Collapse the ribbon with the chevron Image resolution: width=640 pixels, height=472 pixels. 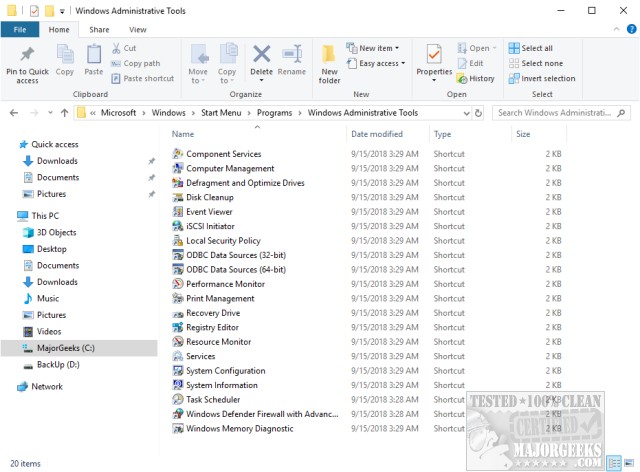616,29
